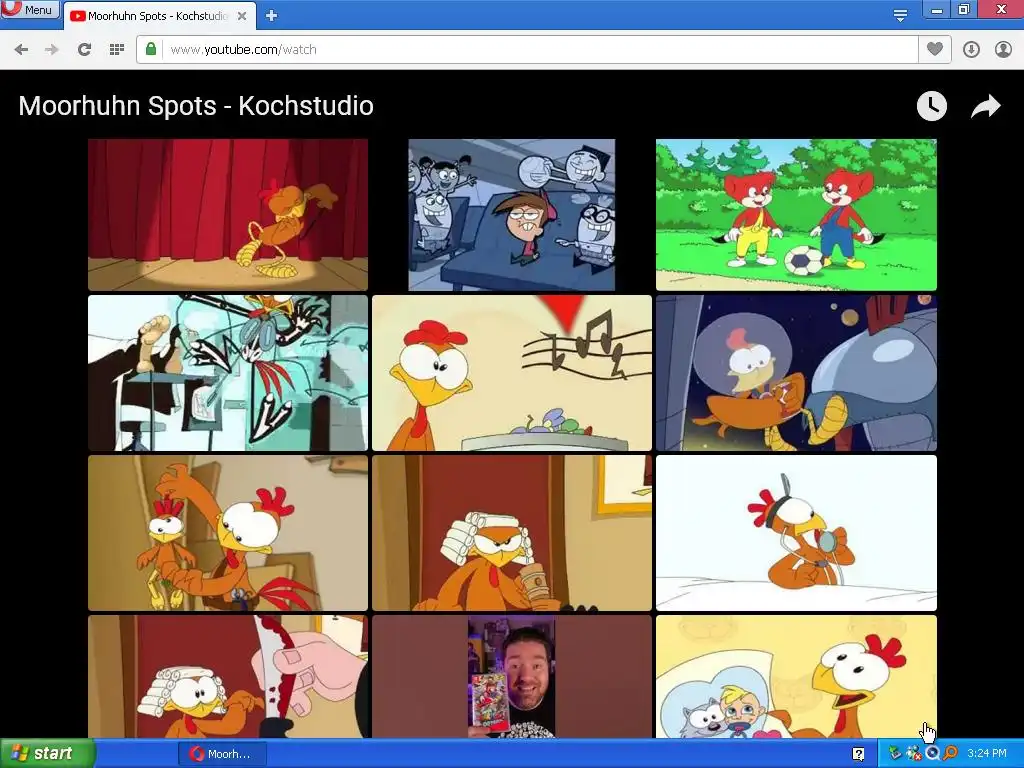Screen dimensions: 1024x768
Task: Open the user account profile icon
Action: pos(1003,50)
